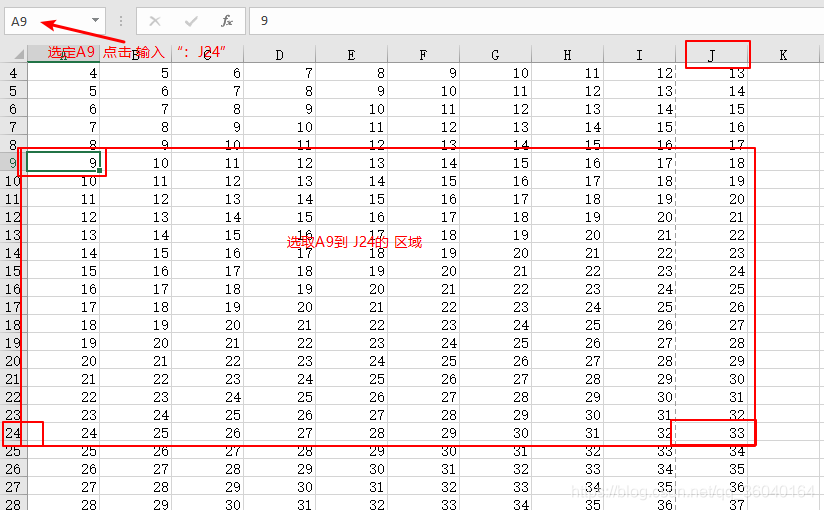Select column J by its header
This screenshot has height=510, width=824.
(x=712, y=55)
